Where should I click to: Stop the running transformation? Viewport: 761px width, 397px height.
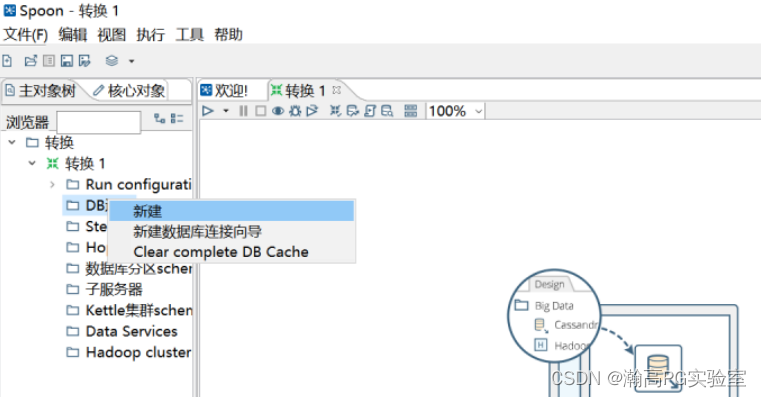coord(261,111)
